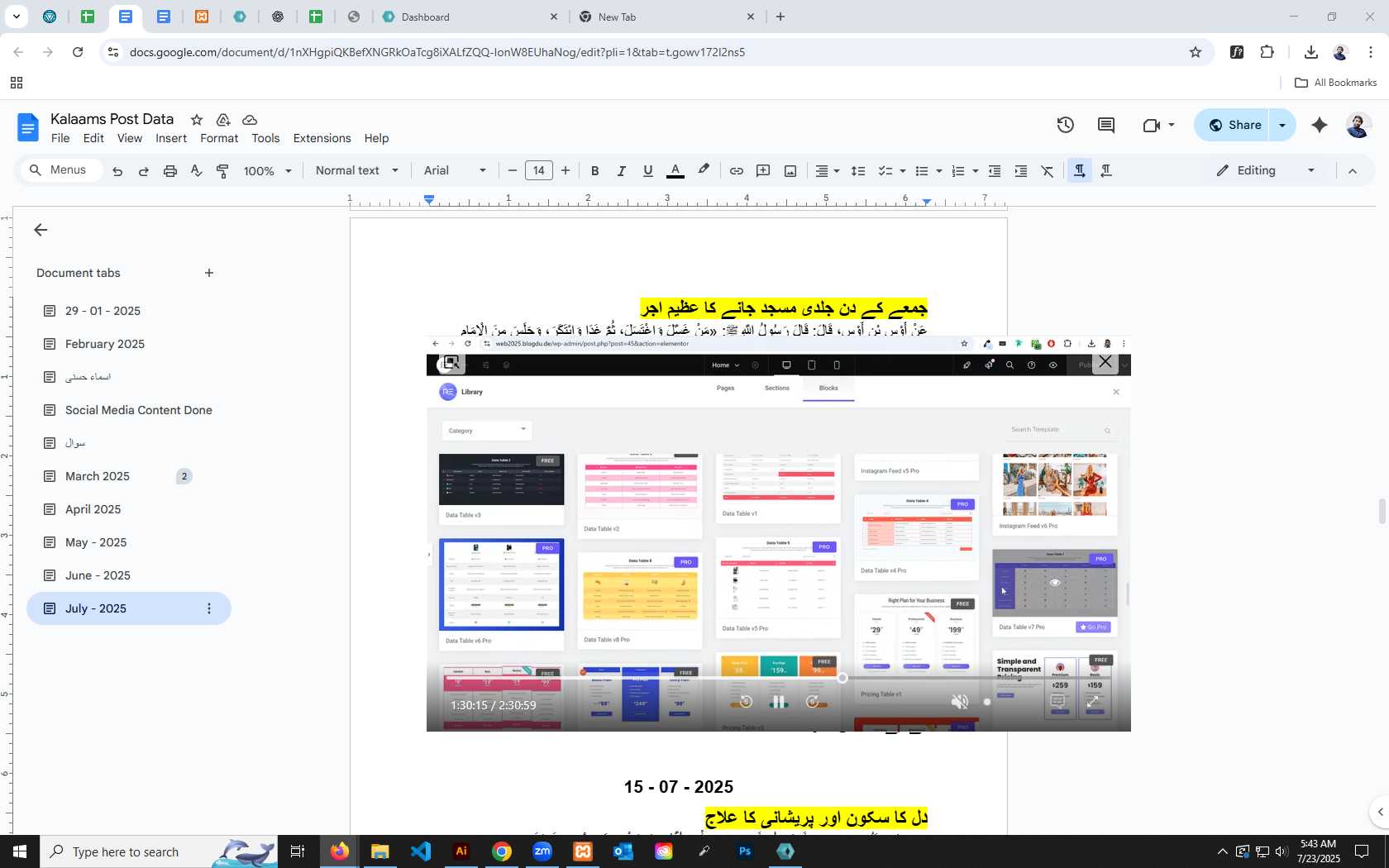Increase the font size with the plus button
Image resolution: width=1389 pixels, height=868 pixels.
pos(566,171)
